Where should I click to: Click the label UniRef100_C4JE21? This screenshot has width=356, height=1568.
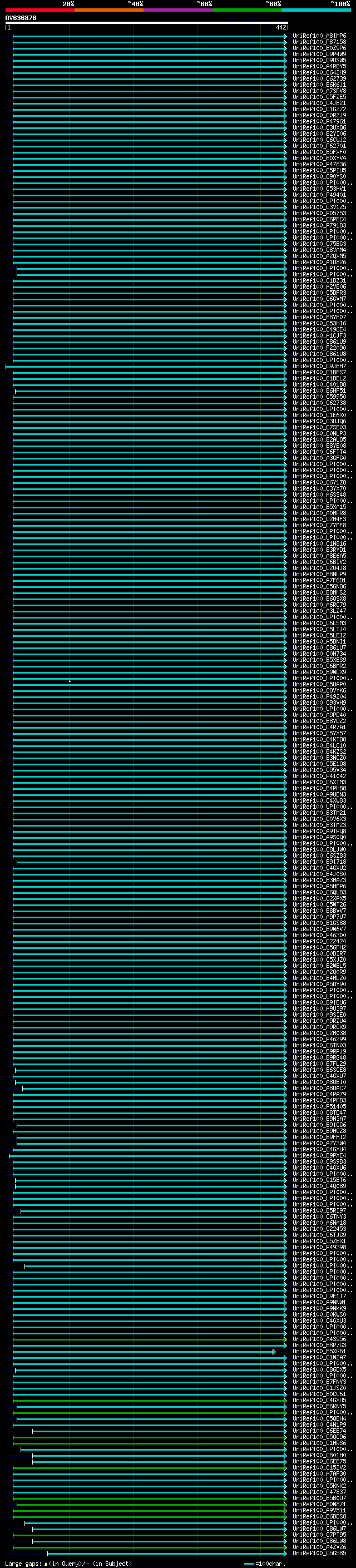click(319, 103)
